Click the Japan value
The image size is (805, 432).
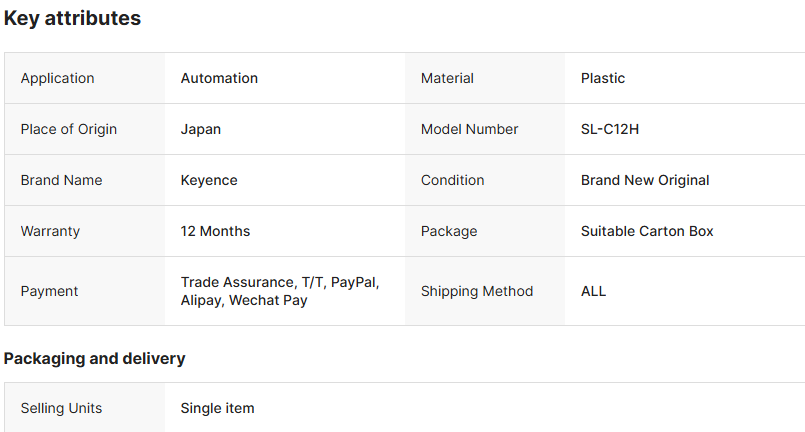point(201,129)
